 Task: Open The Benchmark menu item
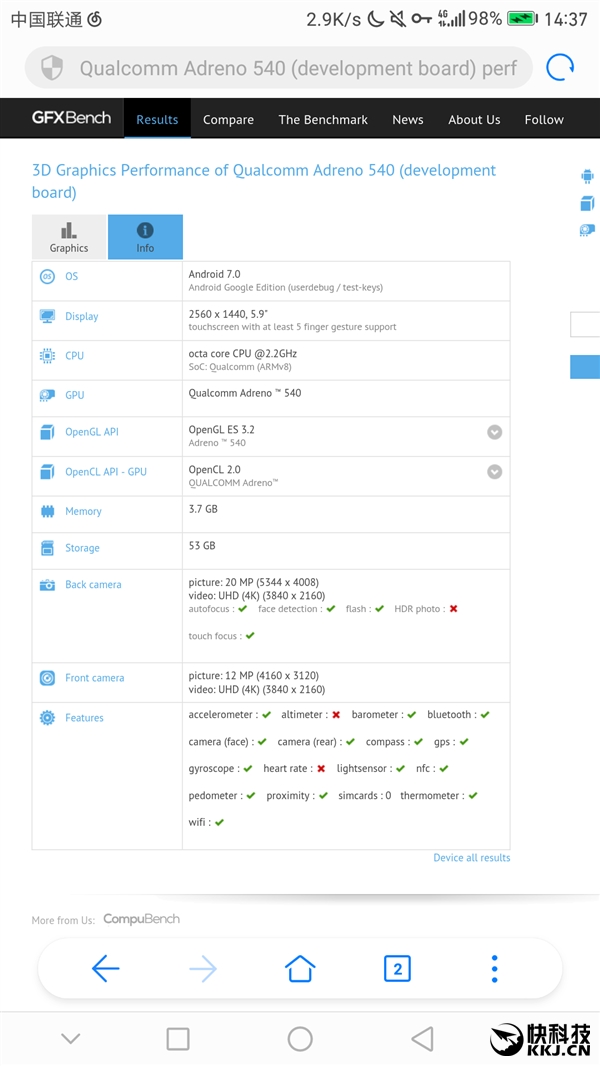point(323,119)
